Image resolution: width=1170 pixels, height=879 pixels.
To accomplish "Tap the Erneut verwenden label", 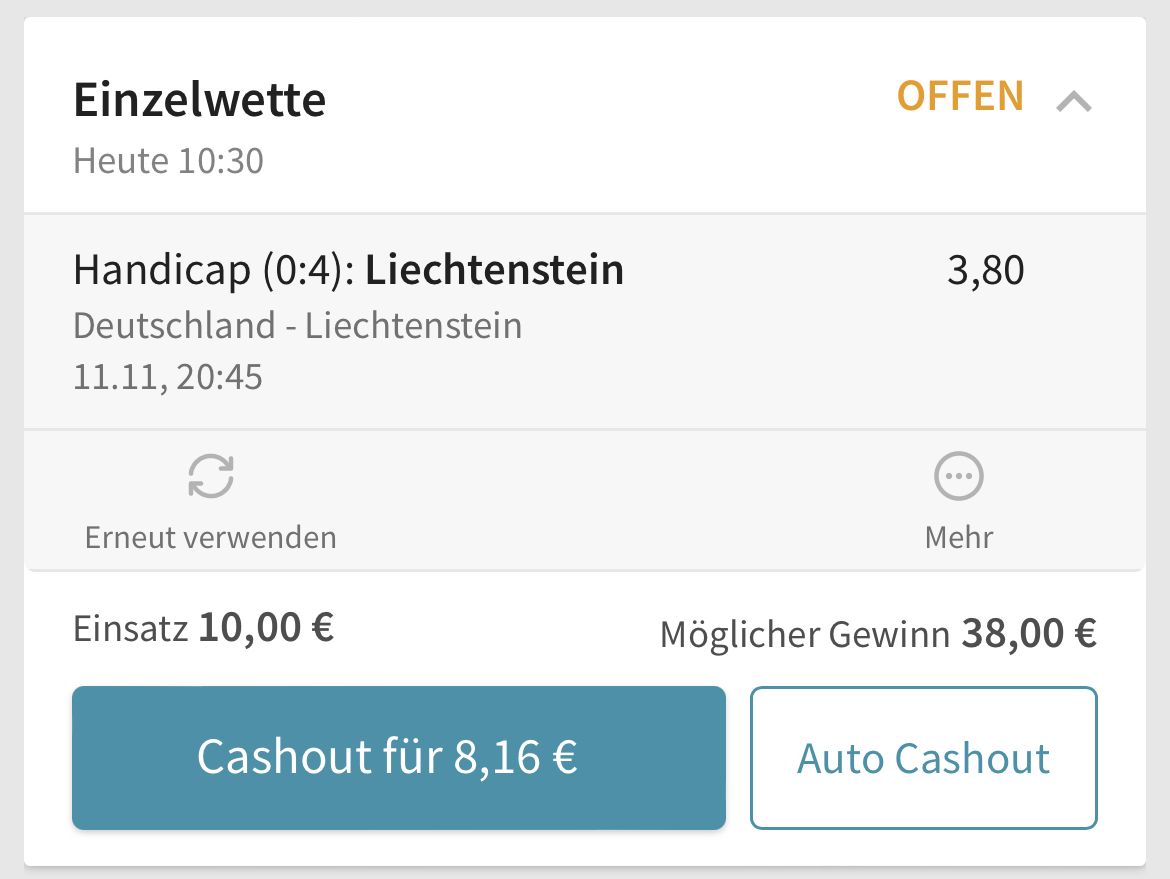I will [210, 538].
